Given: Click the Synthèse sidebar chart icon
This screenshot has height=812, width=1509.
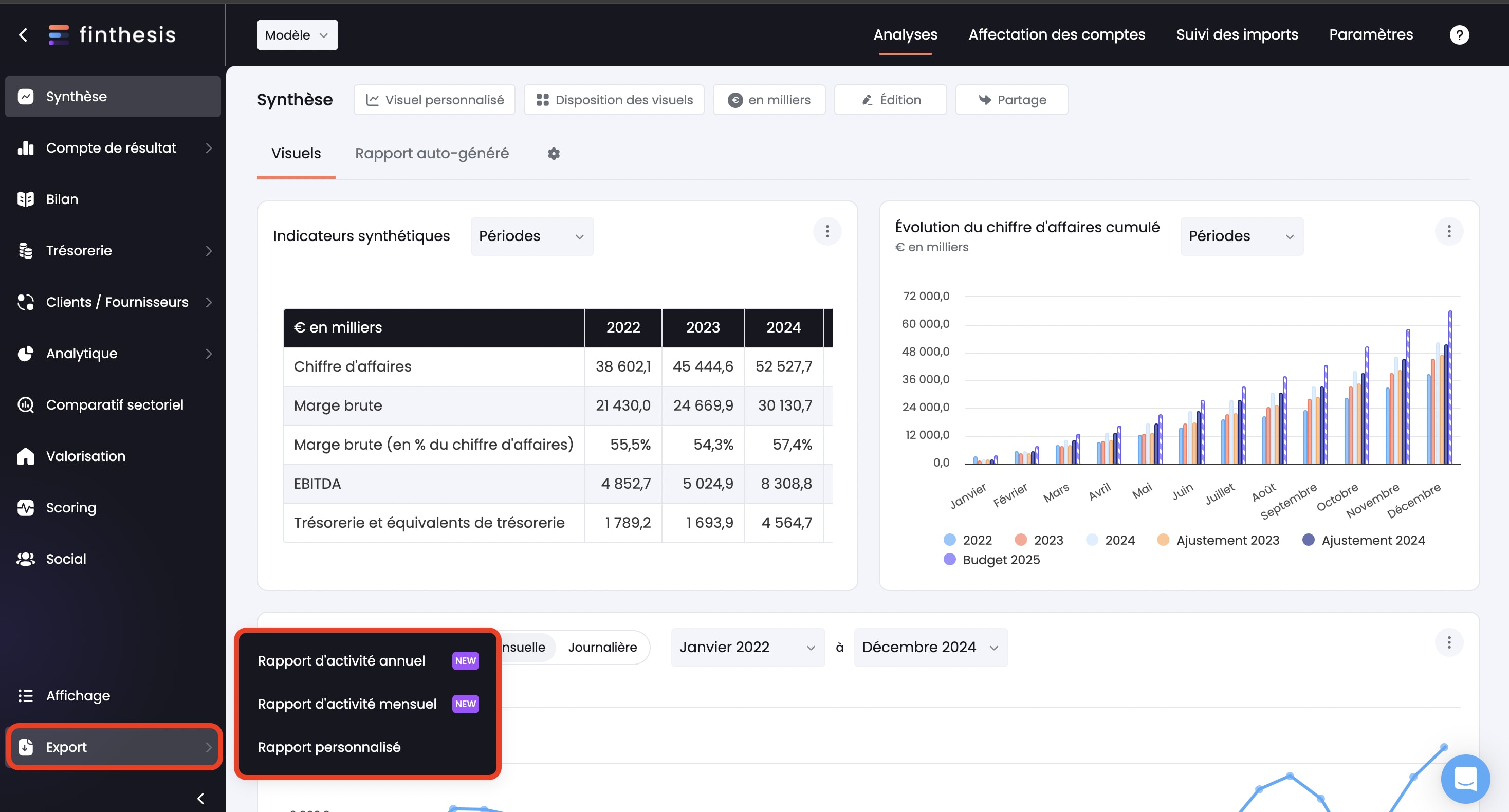Looking at the screenshot, I should click(26, 97).
